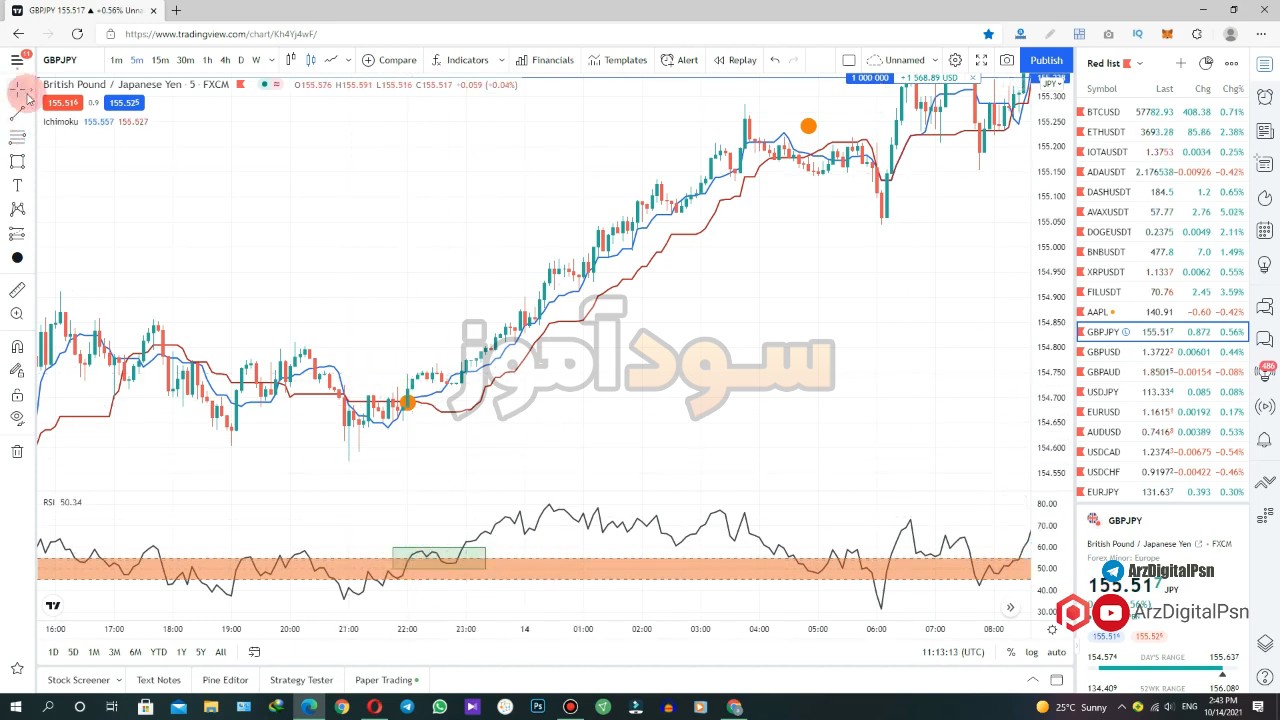Click the browser address bar
1280x720 pixels.
coord(540,34)
